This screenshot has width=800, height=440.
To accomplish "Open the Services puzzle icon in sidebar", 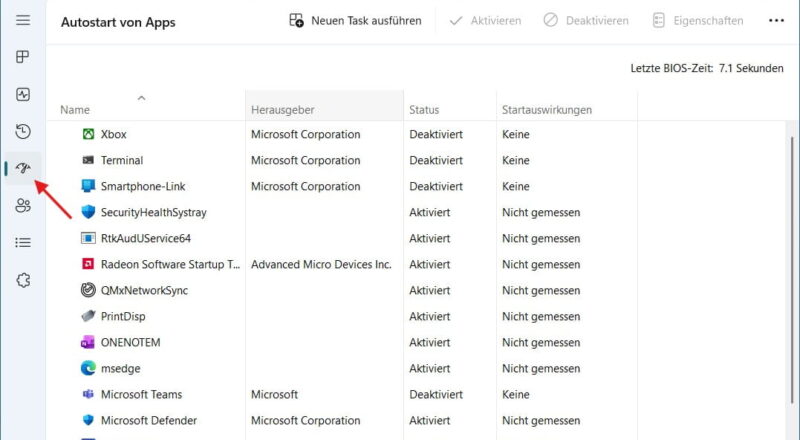I will pos(23,280).
